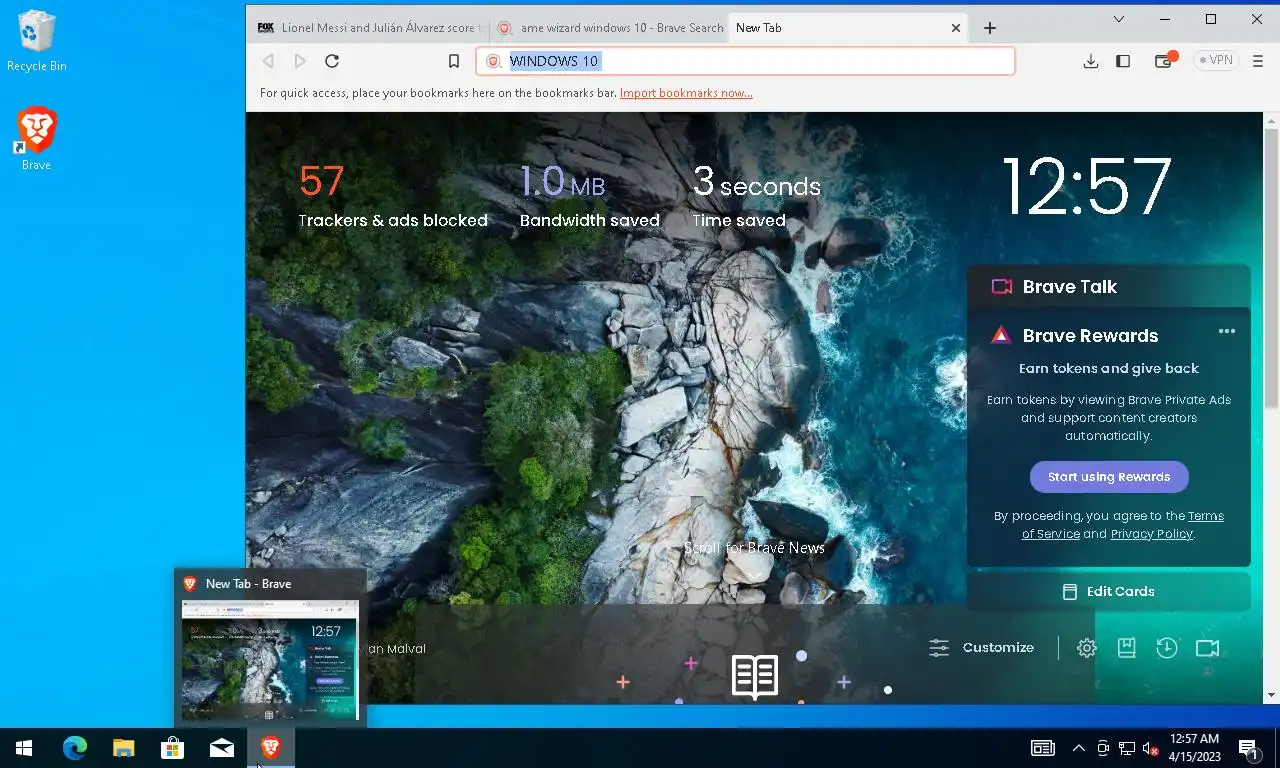Open the Brave News book icon

(x=755, y=677)
